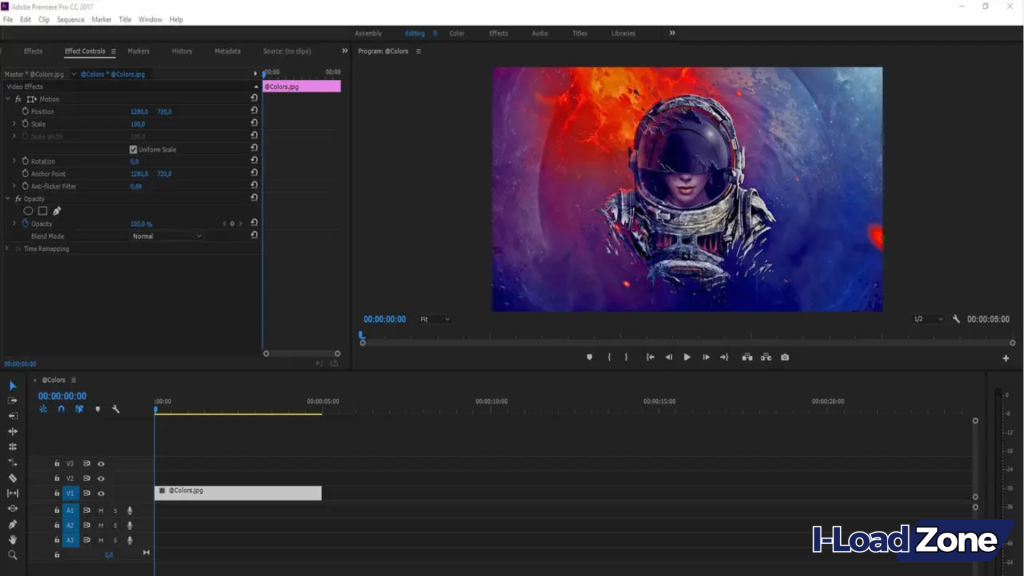Viewport: 1024px width, 576px height.
Task: Click the free draw bezier mask pen
Action: click(57, 211)
